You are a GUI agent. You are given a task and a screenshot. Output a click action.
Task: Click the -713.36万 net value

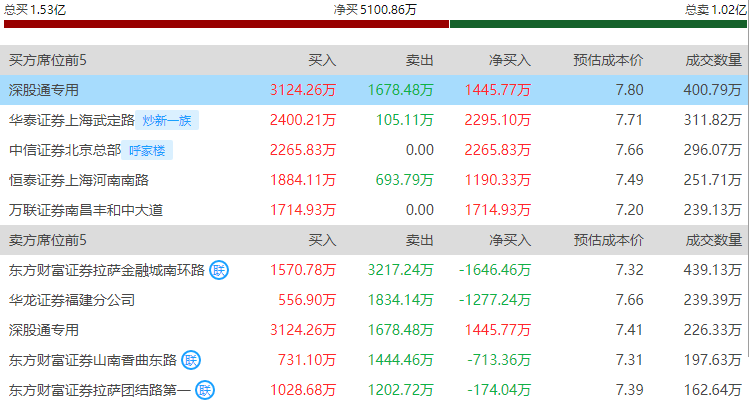(x=499, y=360)
